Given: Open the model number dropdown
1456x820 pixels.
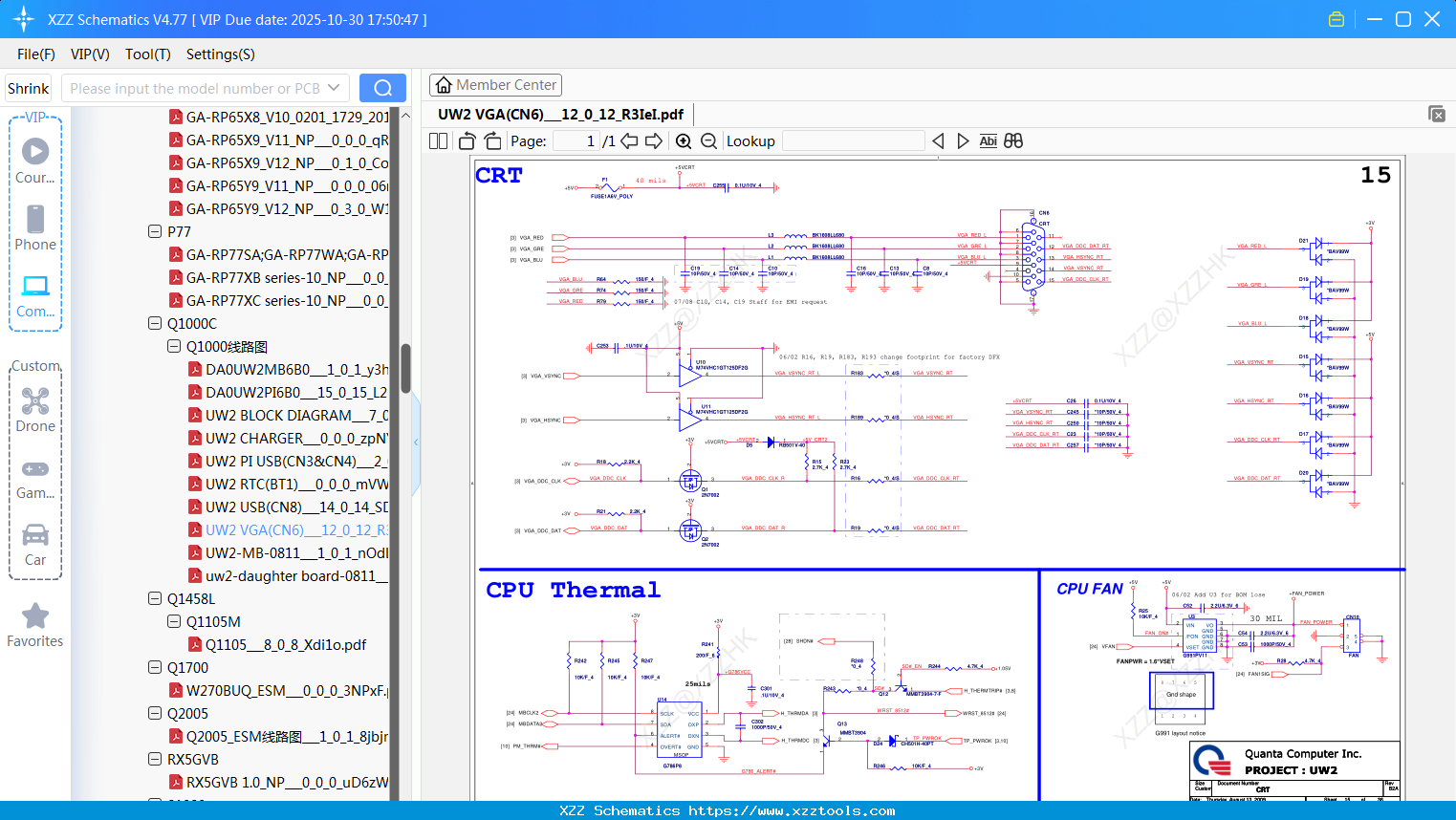Looking at the screenshot, I should click(x=334, y=88).
